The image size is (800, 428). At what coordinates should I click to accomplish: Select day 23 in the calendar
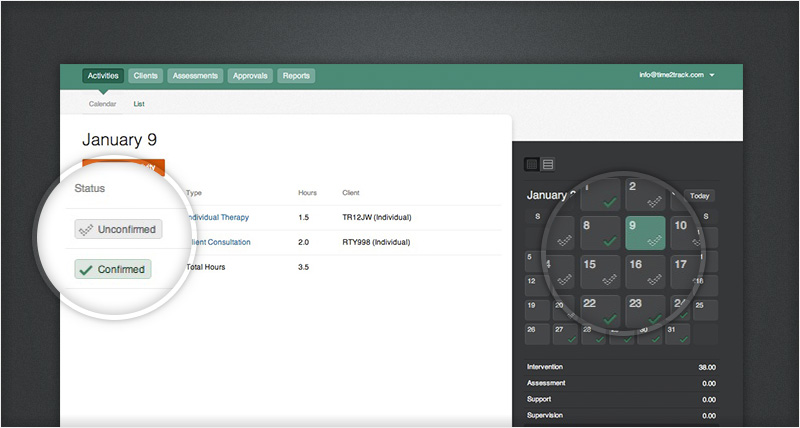point(645,312)
